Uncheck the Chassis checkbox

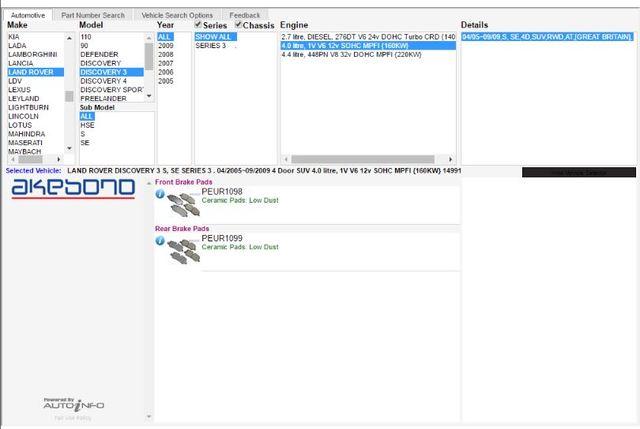coord(238,25)
